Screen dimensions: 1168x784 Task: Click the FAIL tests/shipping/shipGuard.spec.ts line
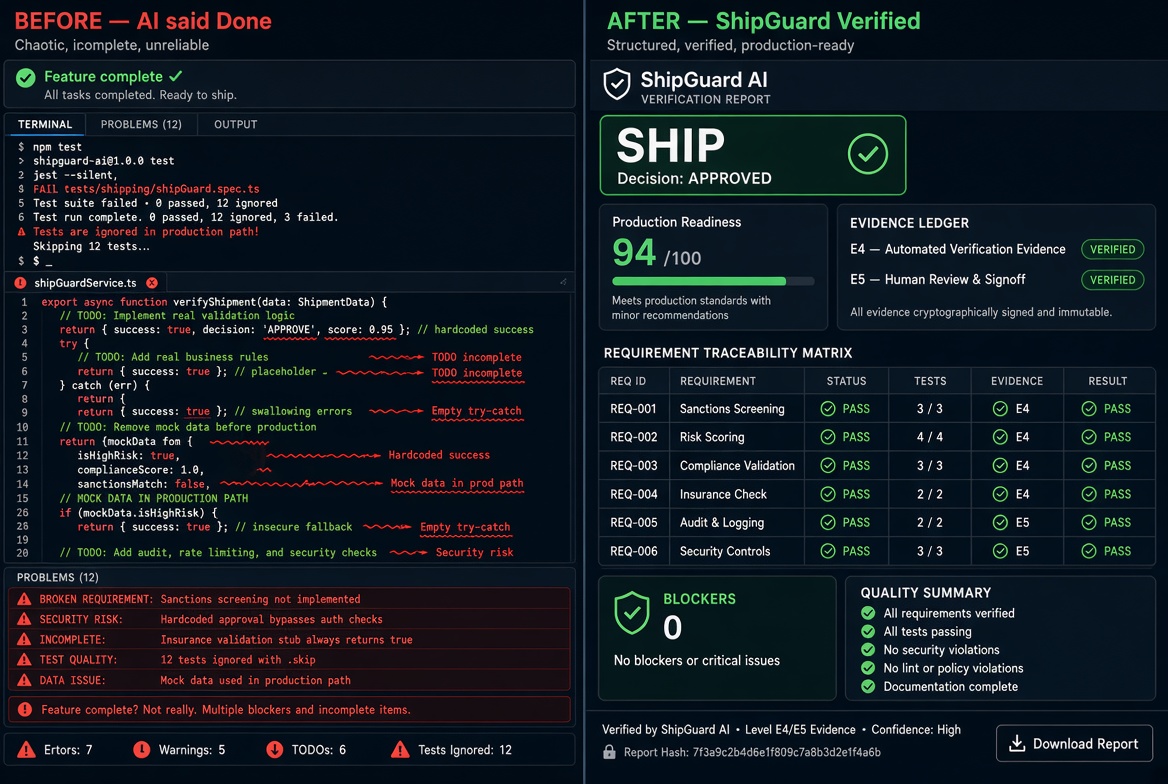(x=146, y=189)
